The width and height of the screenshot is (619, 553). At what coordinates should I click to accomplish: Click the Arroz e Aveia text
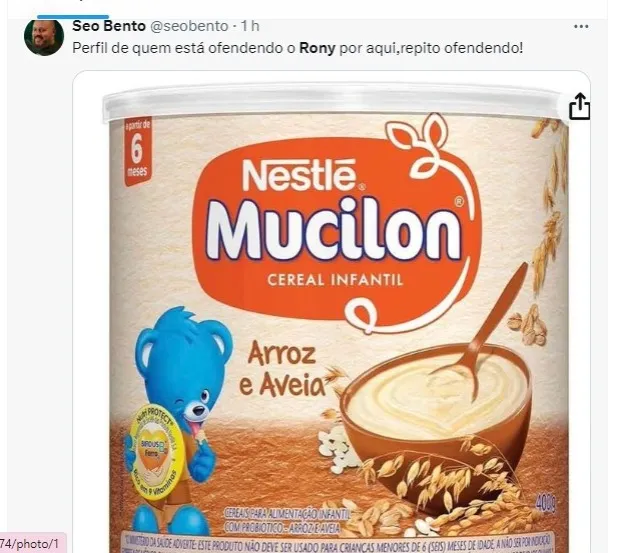(x=283, y=369)
